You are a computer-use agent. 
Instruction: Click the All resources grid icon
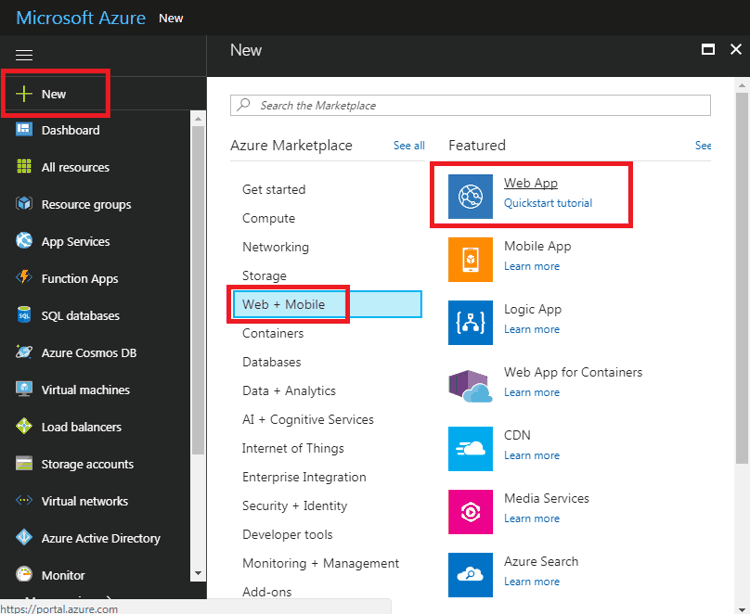click(24, 166)
